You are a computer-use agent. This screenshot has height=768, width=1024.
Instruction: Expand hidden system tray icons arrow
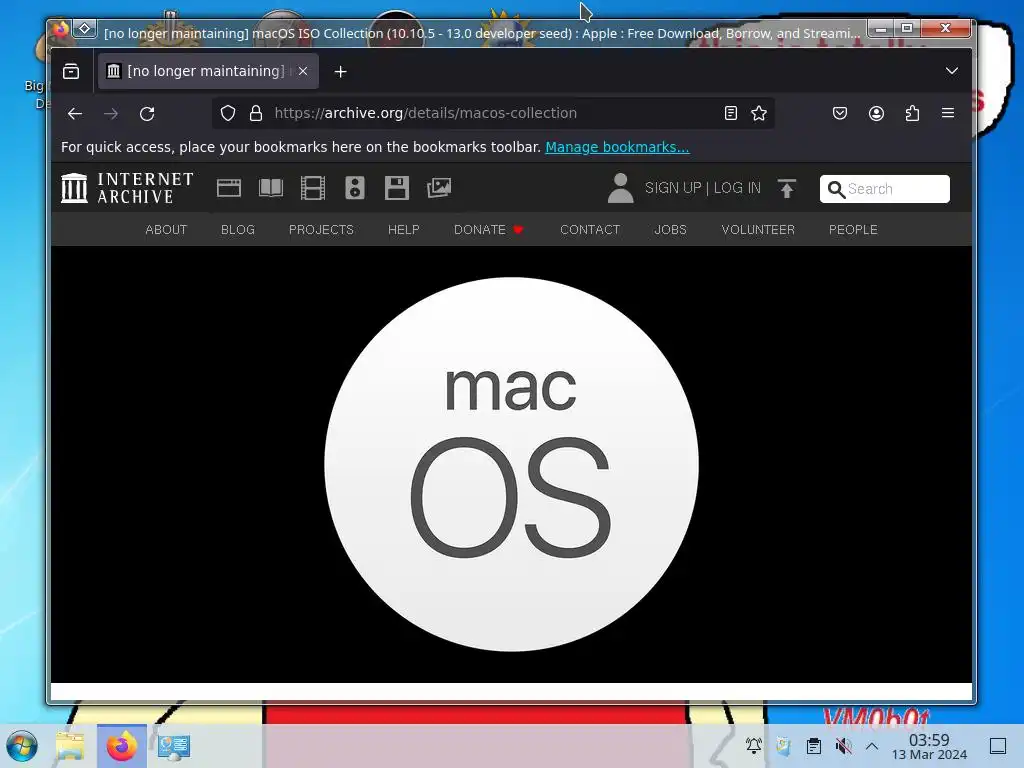872,745
